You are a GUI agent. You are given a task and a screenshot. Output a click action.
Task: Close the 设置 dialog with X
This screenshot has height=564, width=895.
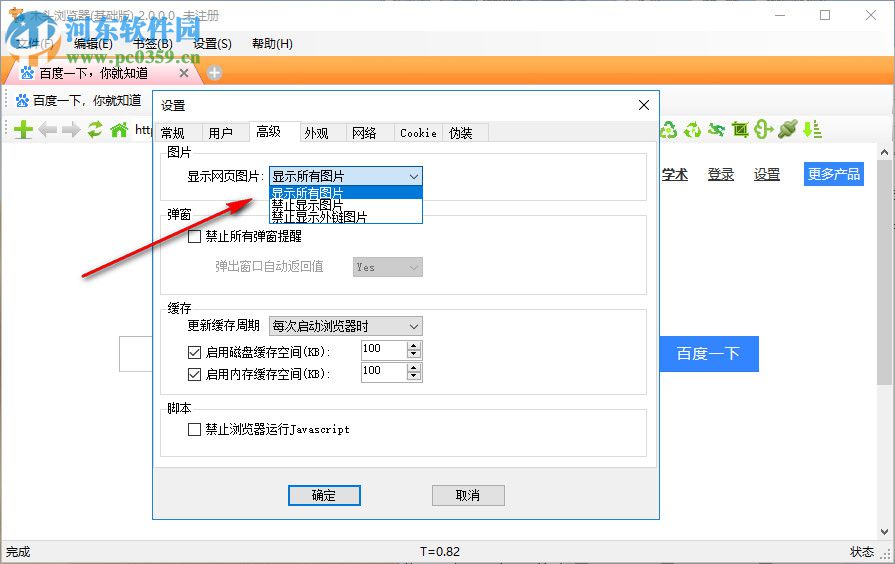point(644,105)
